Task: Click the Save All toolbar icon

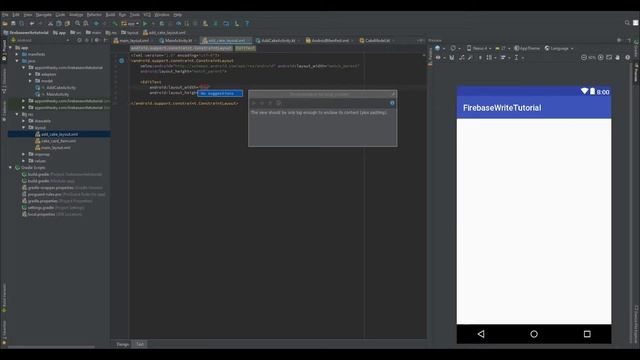Action: (13, 24)
